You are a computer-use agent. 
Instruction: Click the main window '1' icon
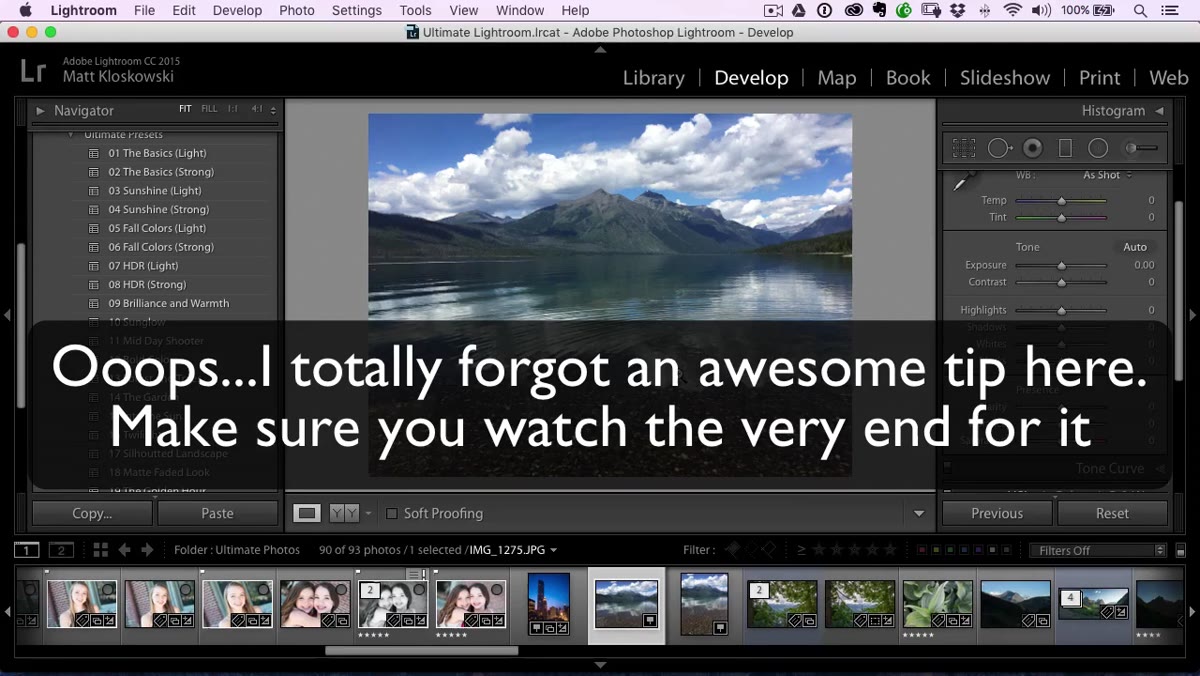(27, 550)
